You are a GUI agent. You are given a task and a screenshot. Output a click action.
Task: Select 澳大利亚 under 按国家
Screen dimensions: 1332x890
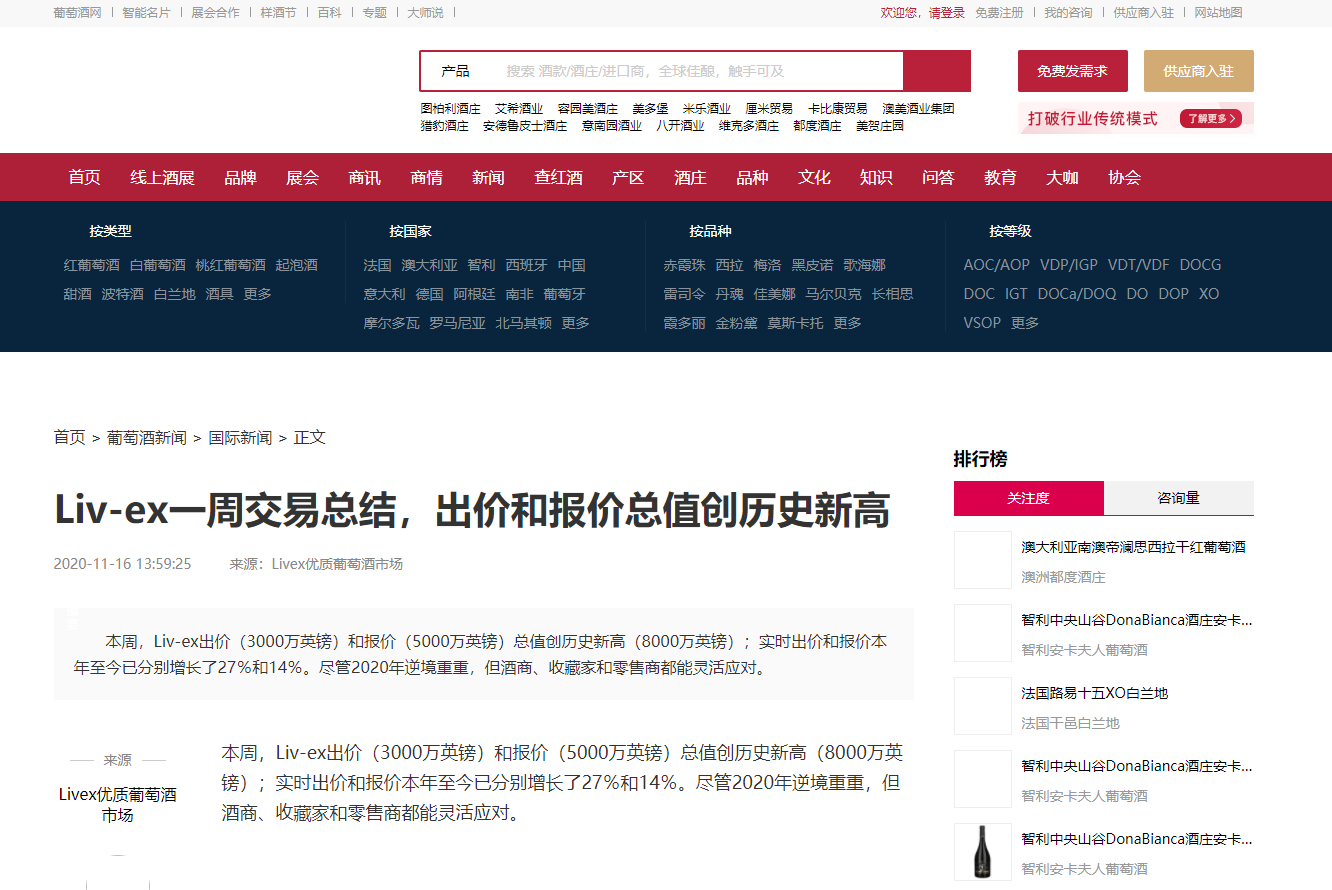click(429, 265)
